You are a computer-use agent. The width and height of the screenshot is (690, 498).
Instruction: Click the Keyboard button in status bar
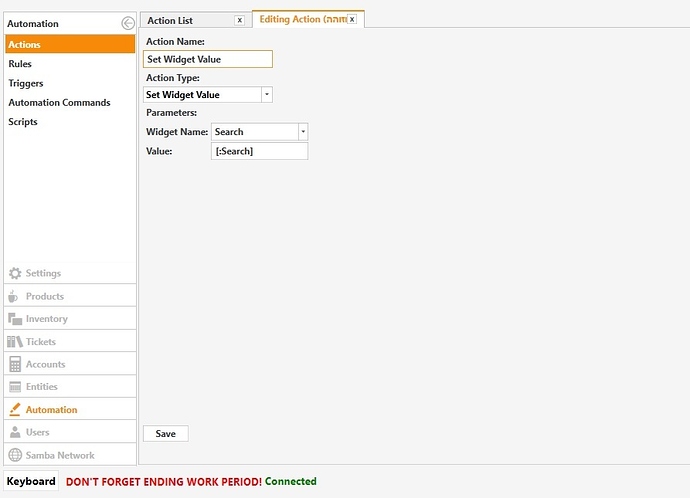pyautogui.click(x=31, y=481)
